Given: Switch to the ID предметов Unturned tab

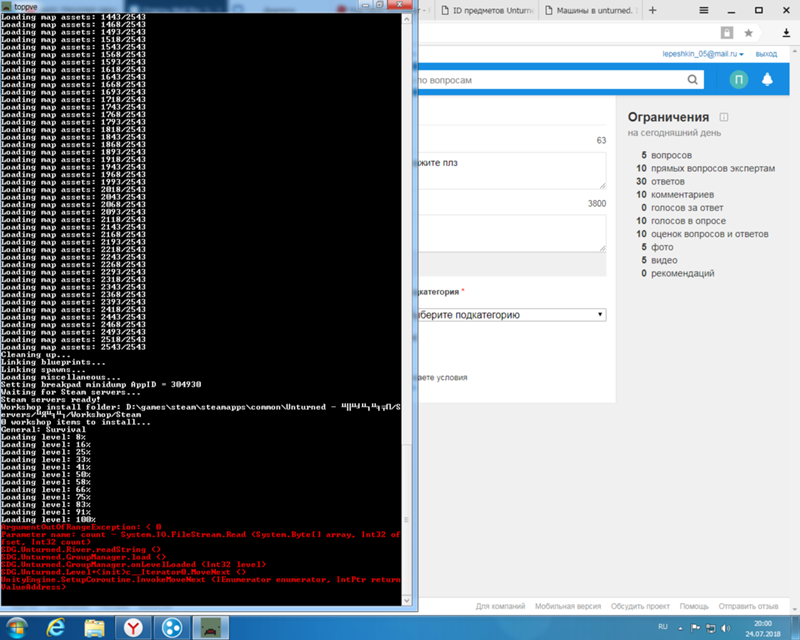Looking at the screenshot, I should click(x=488, y=10).
